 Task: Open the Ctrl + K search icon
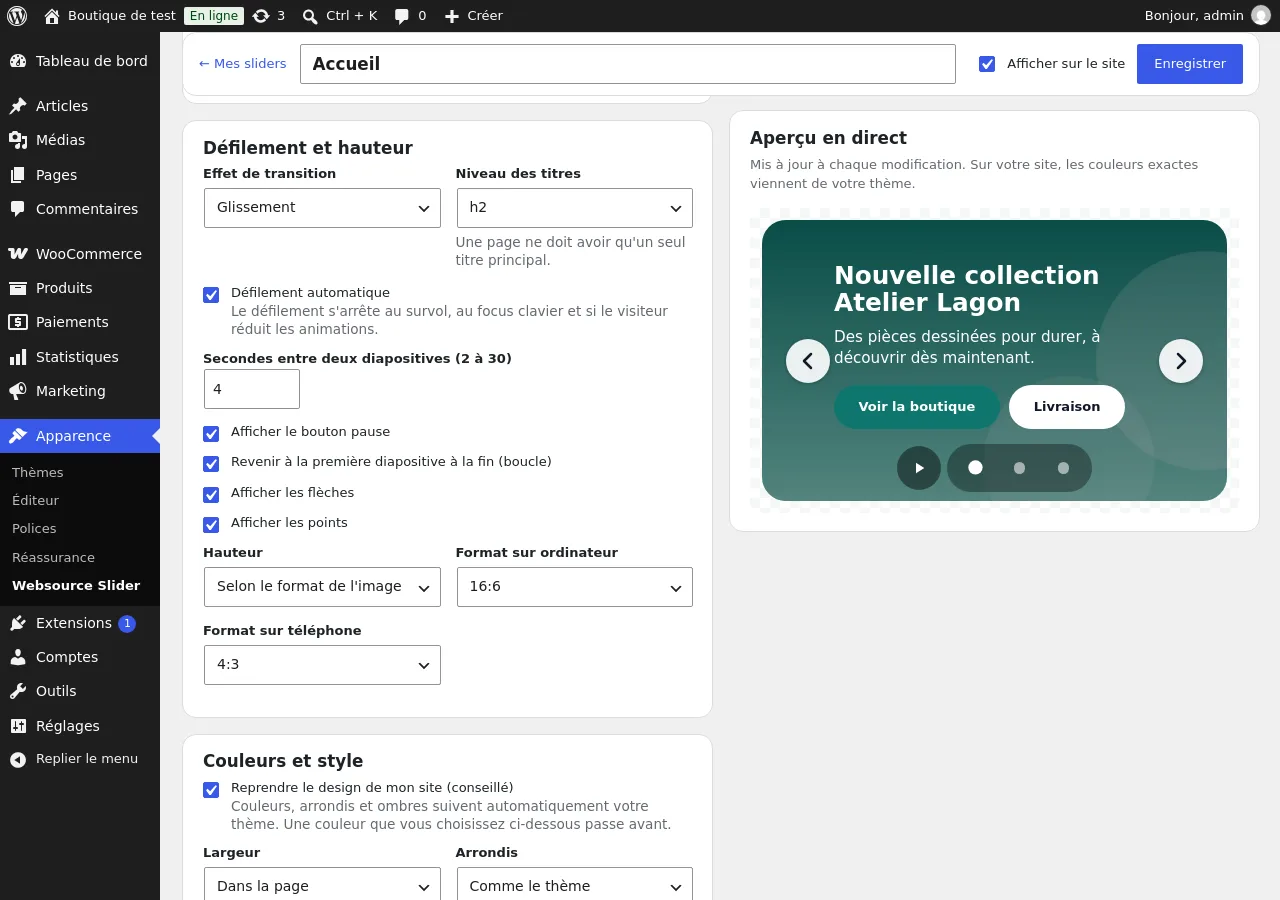point(310,16)
